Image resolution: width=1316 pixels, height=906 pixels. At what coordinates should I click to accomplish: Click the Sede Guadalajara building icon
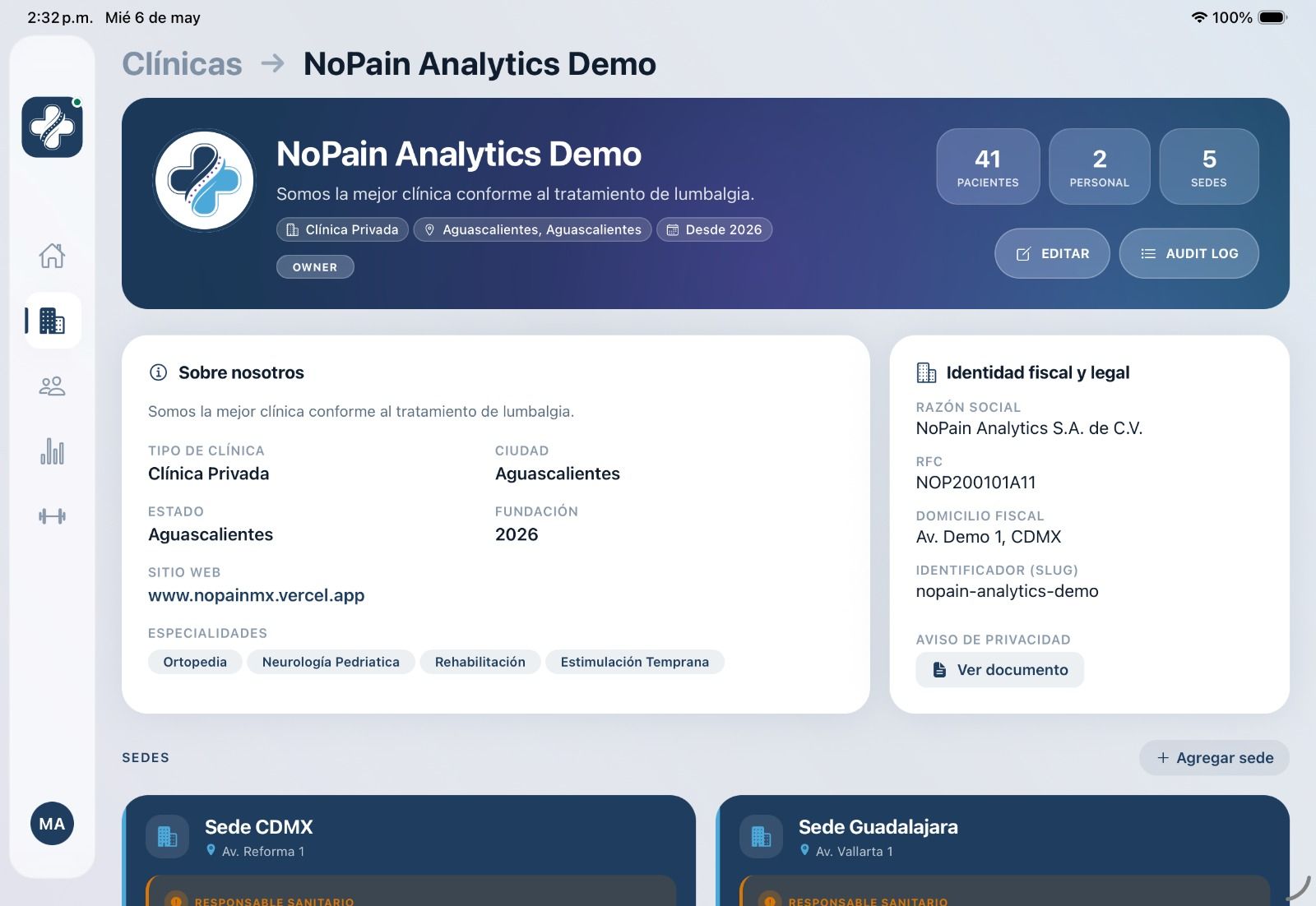[x=762, y=837]
